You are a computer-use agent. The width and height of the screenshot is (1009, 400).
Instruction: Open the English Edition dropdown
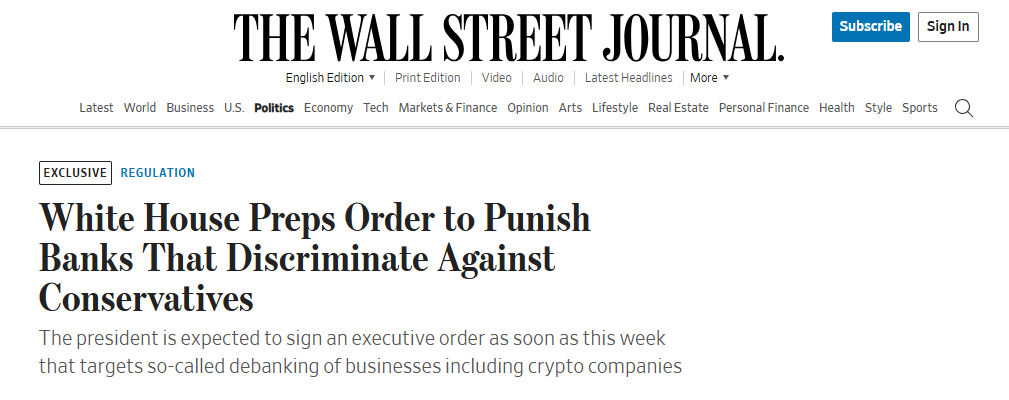(330, 78)
